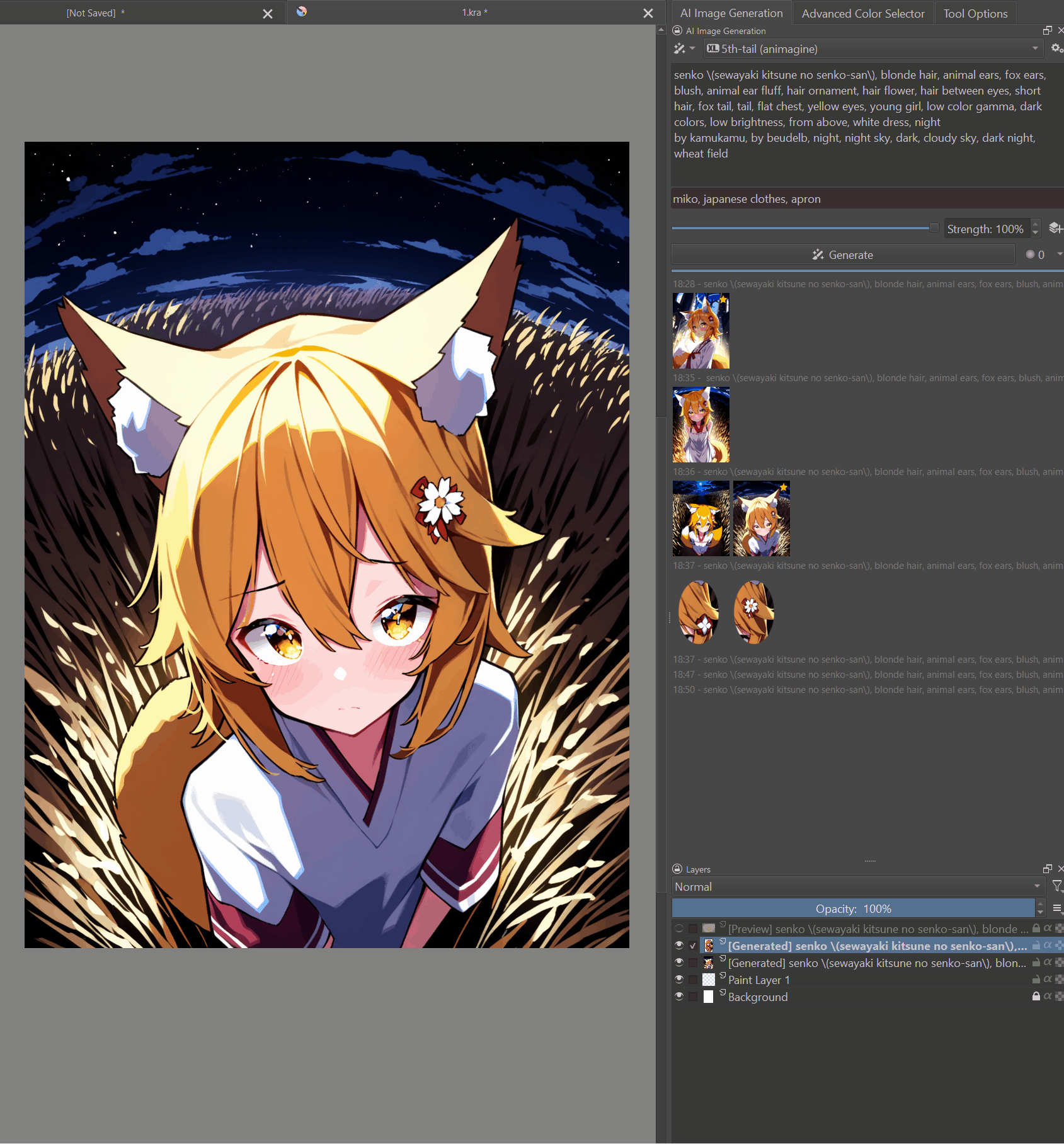Open the Layers docker options hamburger menu
The height and width of the screenshot is (1144, 1064).
(1057, 908)
